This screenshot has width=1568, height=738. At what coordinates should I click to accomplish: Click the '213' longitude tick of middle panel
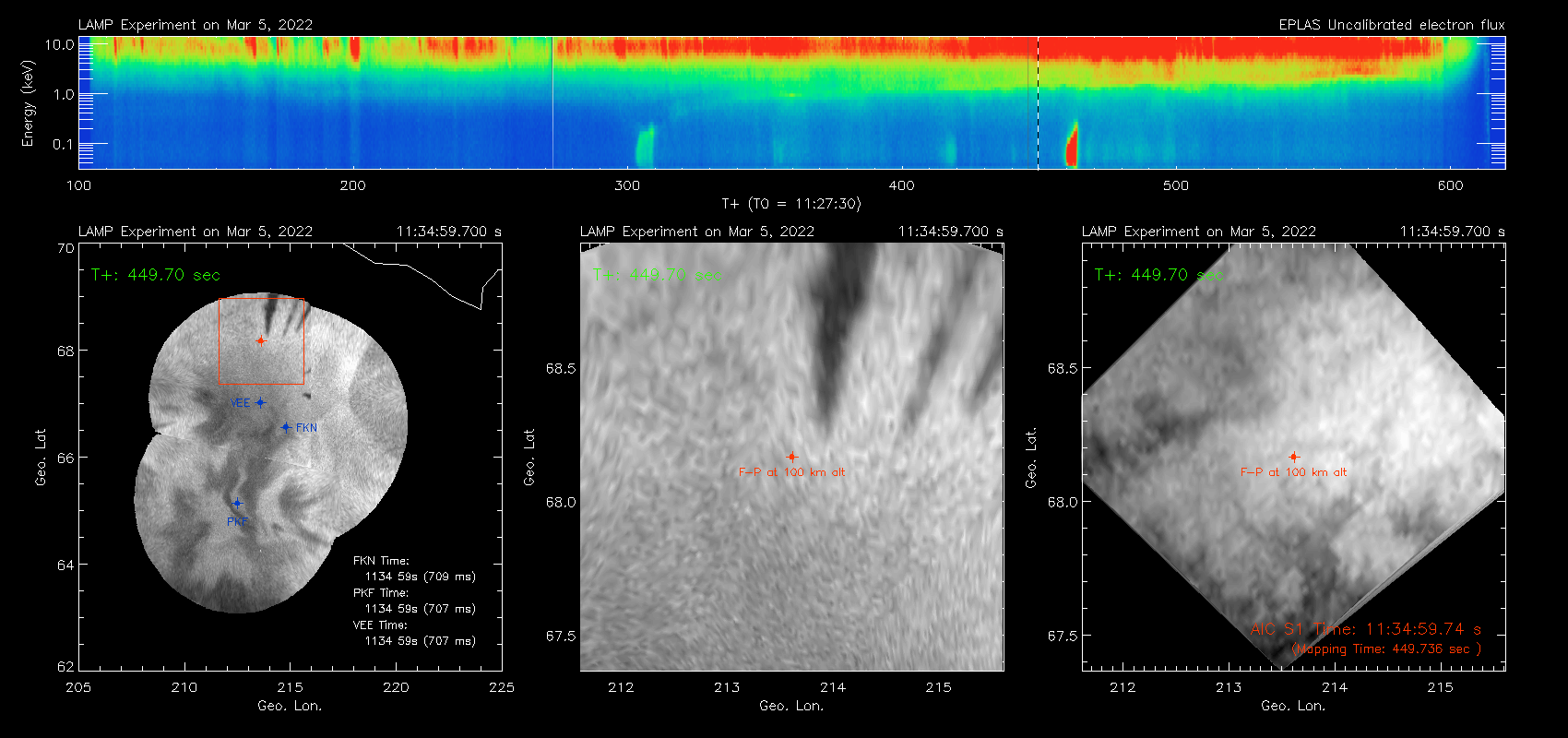(x=727, y=687)
